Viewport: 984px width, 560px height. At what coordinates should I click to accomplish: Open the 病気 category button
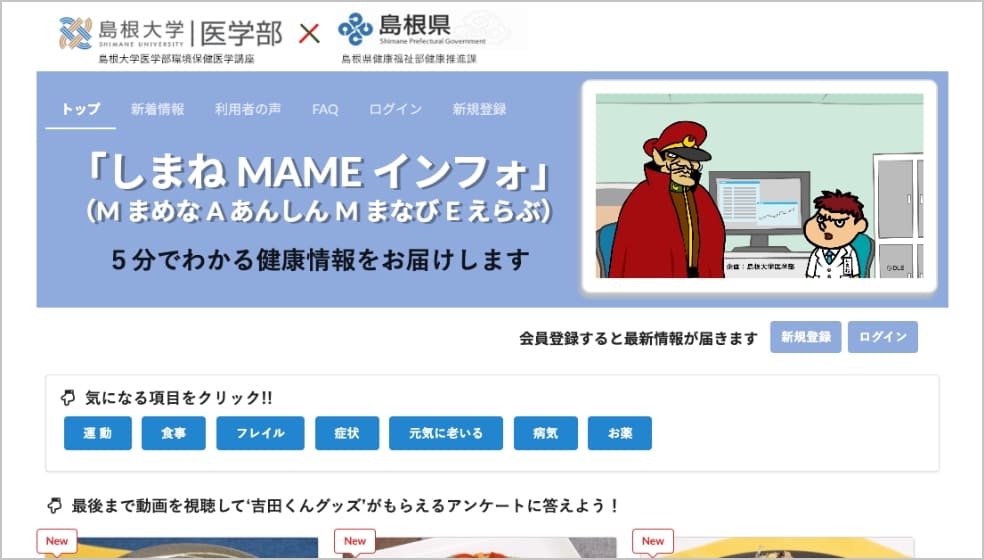click(x=545, y=433)
